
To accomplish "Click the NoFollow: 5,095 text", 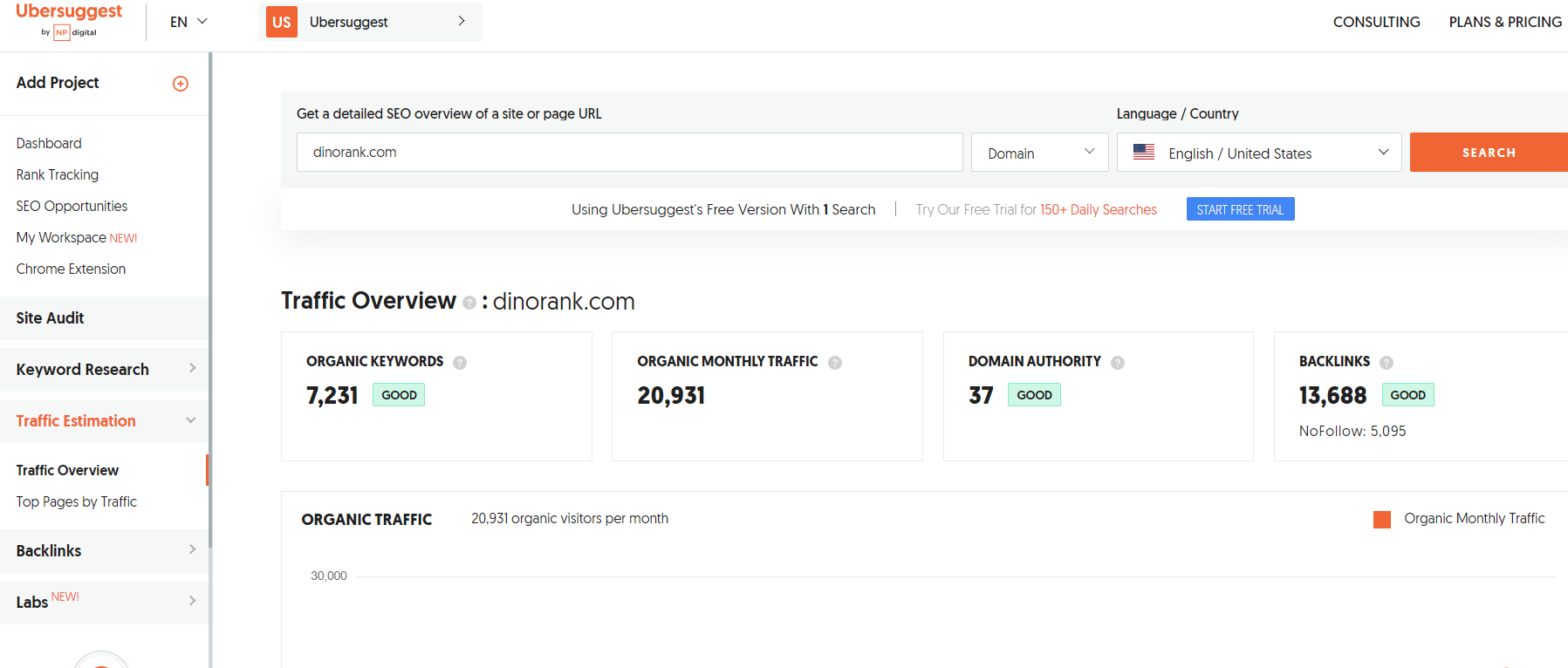I will (1352, 431).
